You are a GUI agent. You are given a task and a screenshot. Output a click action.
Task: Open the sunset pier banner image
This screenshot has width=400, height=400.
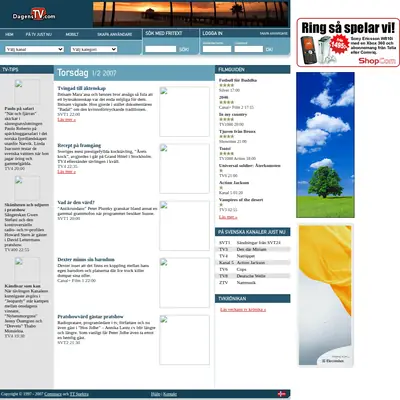(190, 14)
